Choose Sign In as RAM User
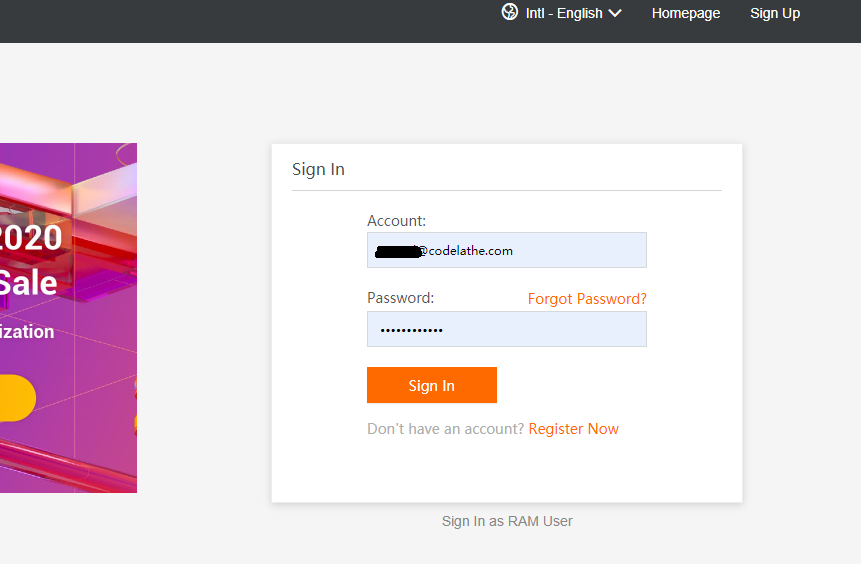The height and width of the screenshot is (564, 861). coord(507,521)
